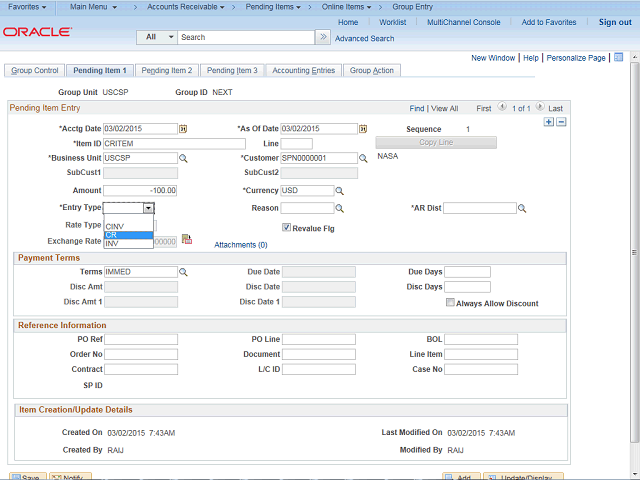640x480 pixels.
Task: Open the Accounting Entries tab
Action: click(304, 71)
